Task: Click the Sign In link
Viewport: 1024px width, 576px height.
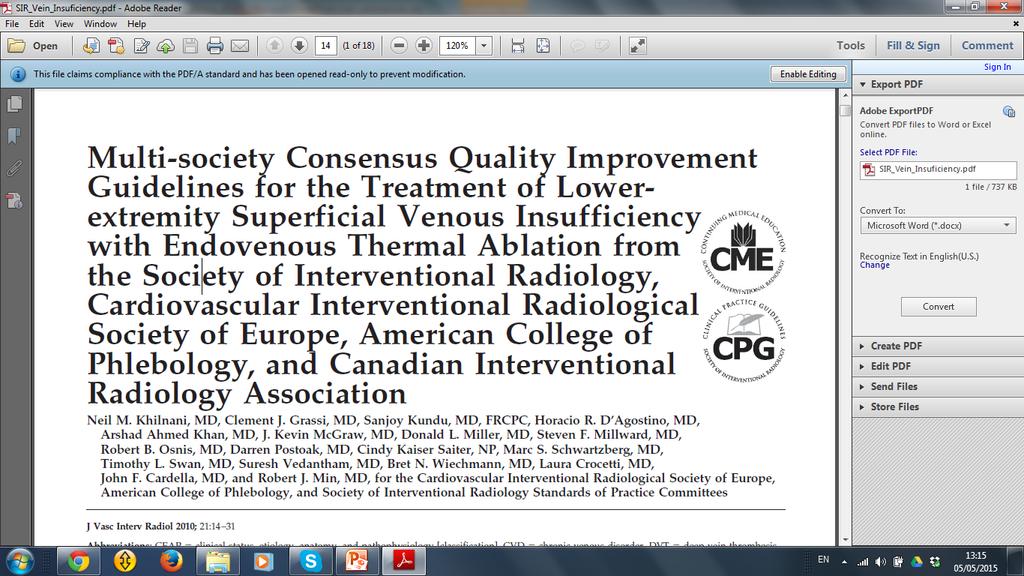Action: point(997,67)
